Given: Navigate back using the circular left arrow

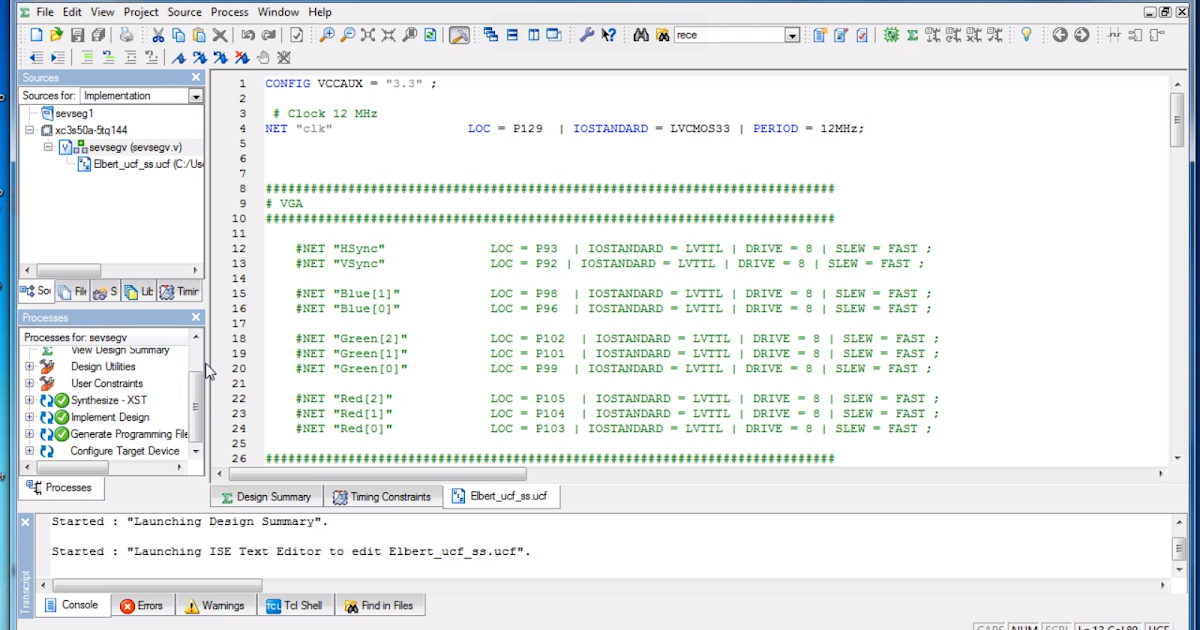Looking at the screenshot, I should click(x=1059, y=35).
